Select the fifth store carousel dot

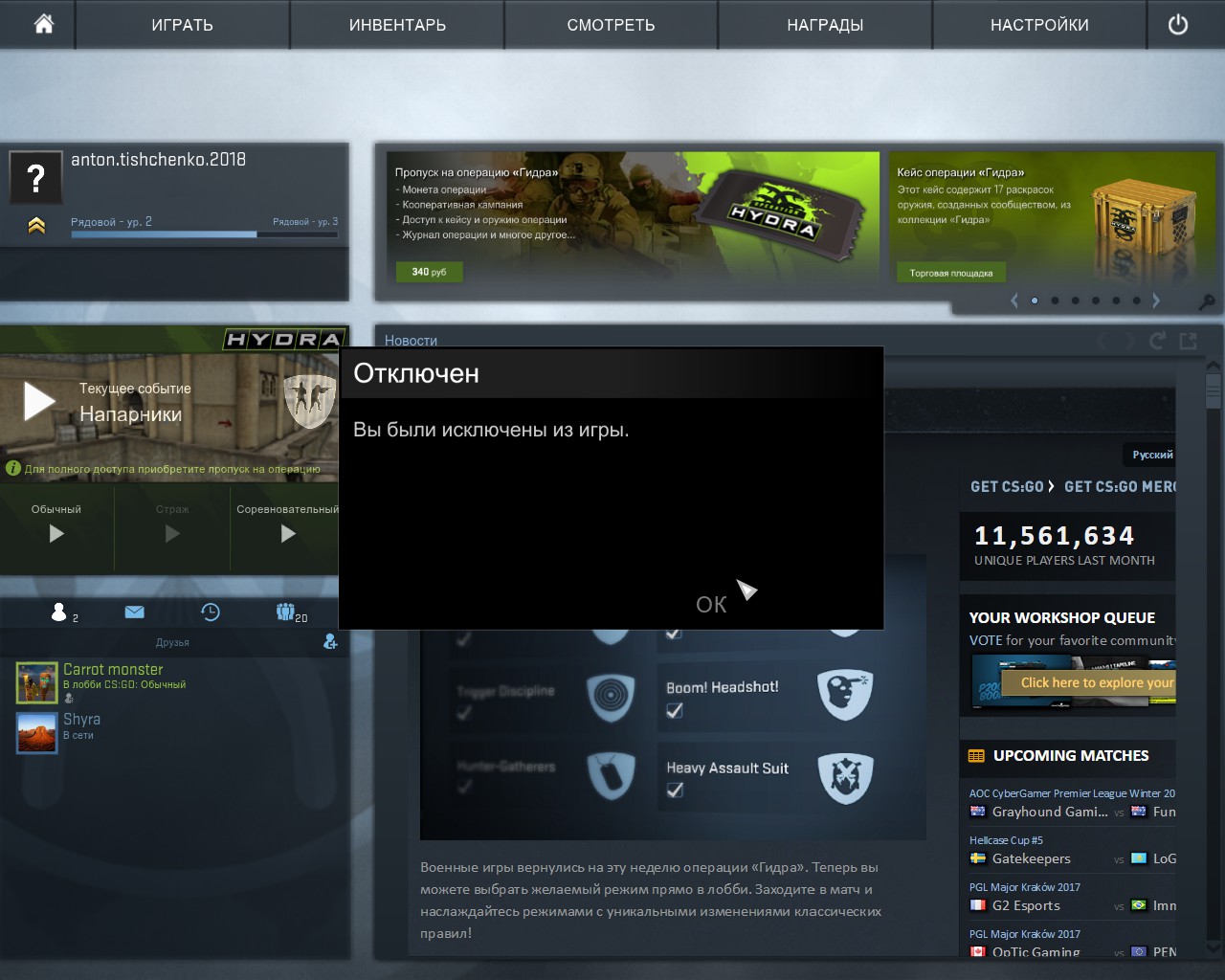click(1116, 301)
